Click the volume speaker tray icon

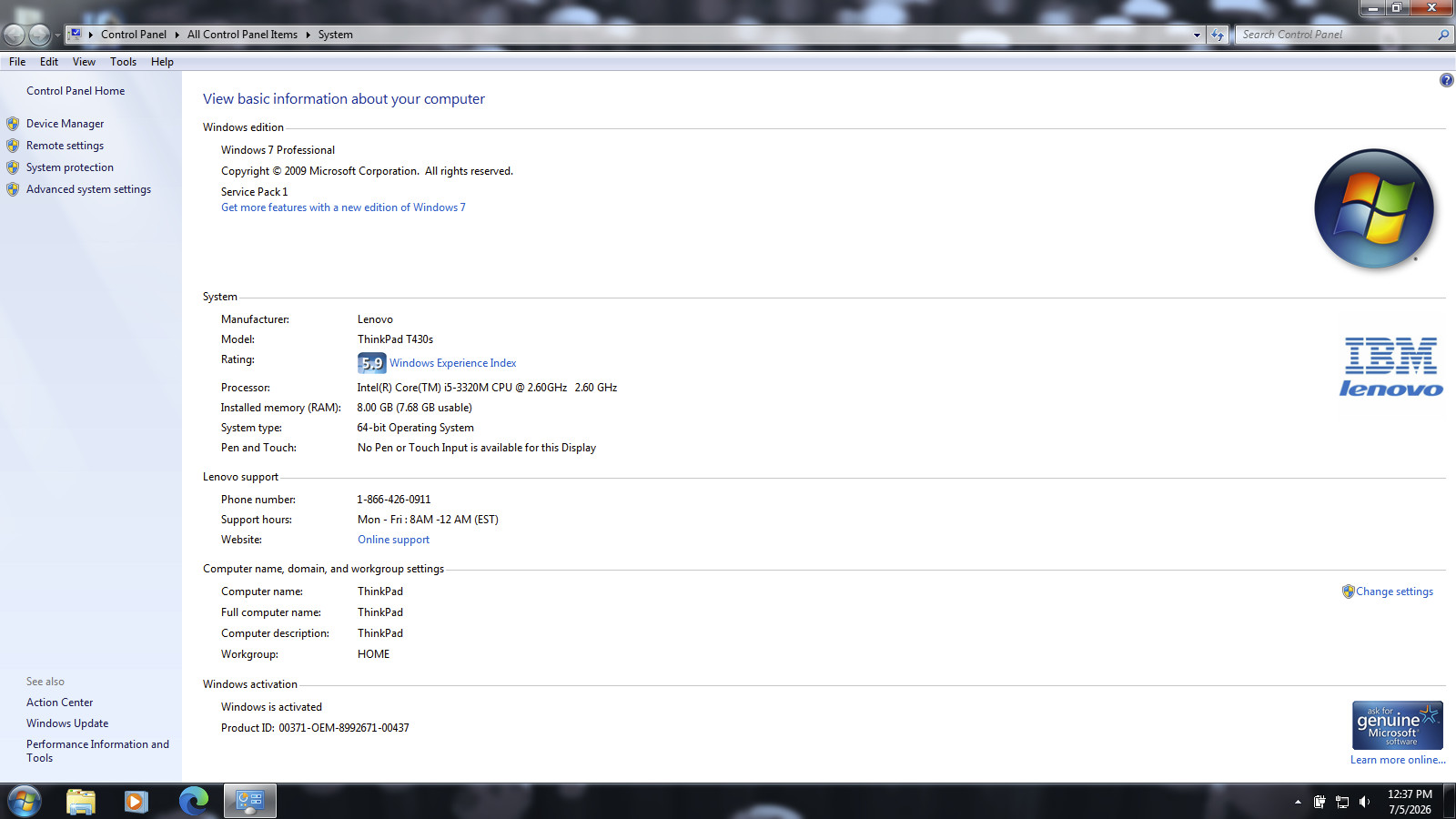tap(1364, 802)
